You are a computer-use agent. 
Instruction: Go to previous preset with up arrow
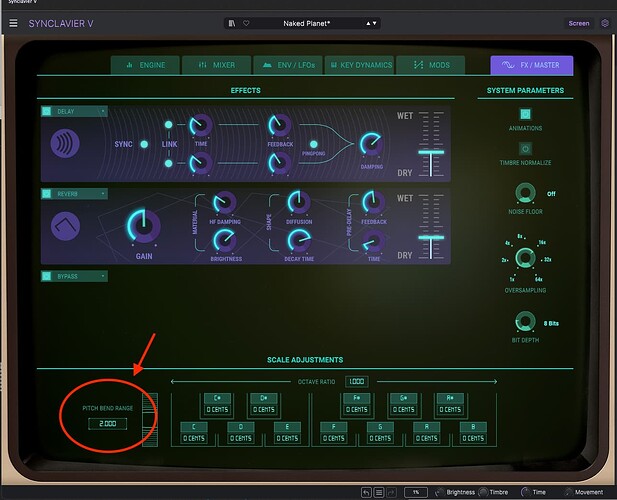368,23
